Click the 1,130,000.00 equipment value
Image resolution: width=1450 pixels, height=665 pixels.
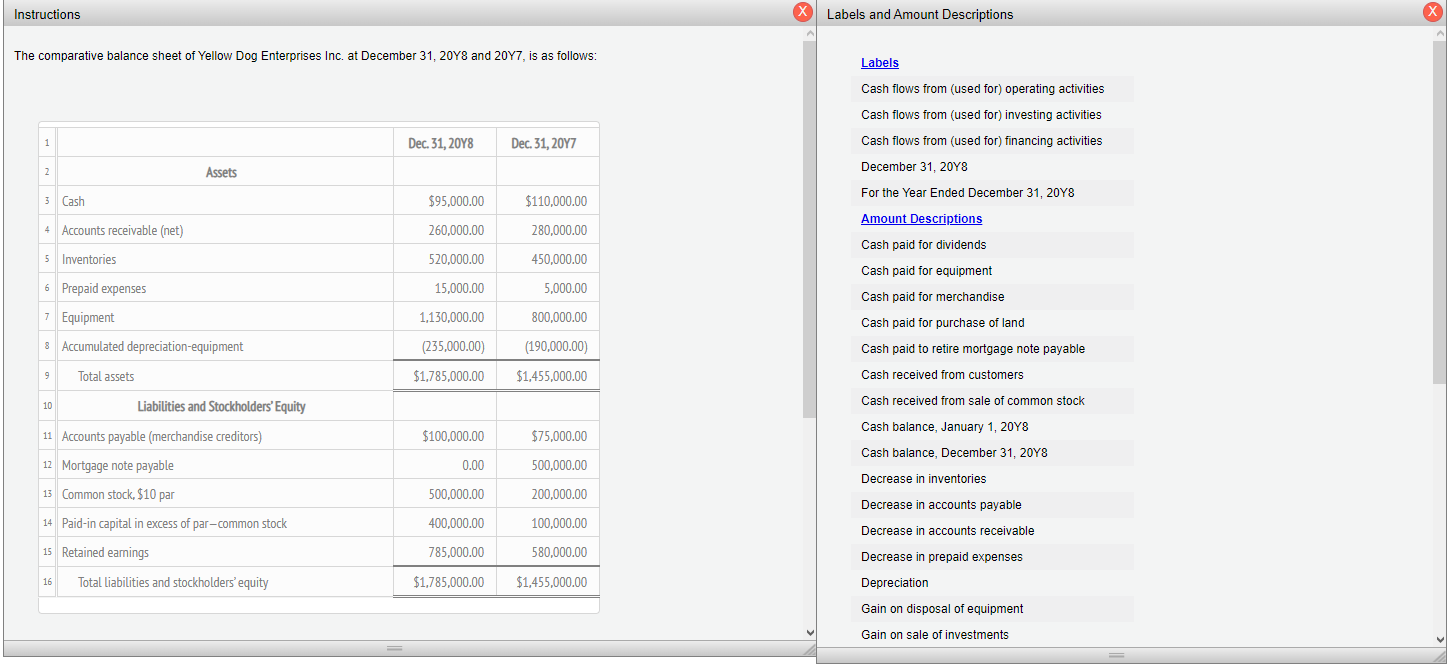tap(452, 318)
